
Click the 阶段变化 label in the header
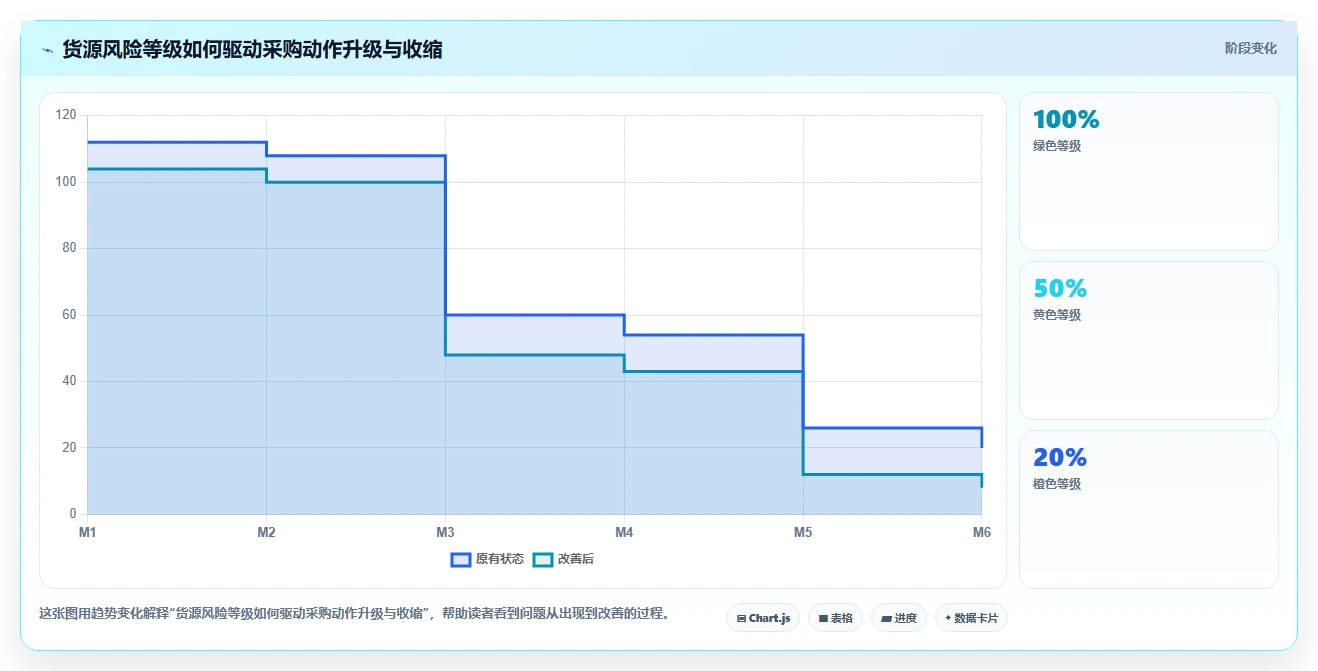[x=1251, y=48]
